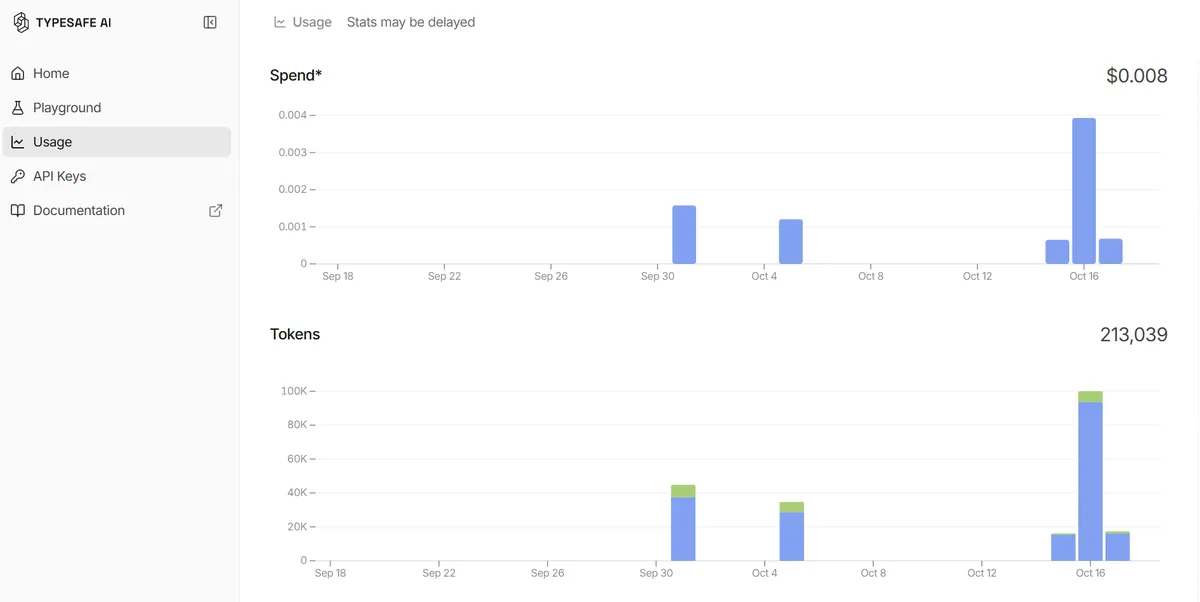Click the TypeSafe AI logo icon

click(21, 22)
